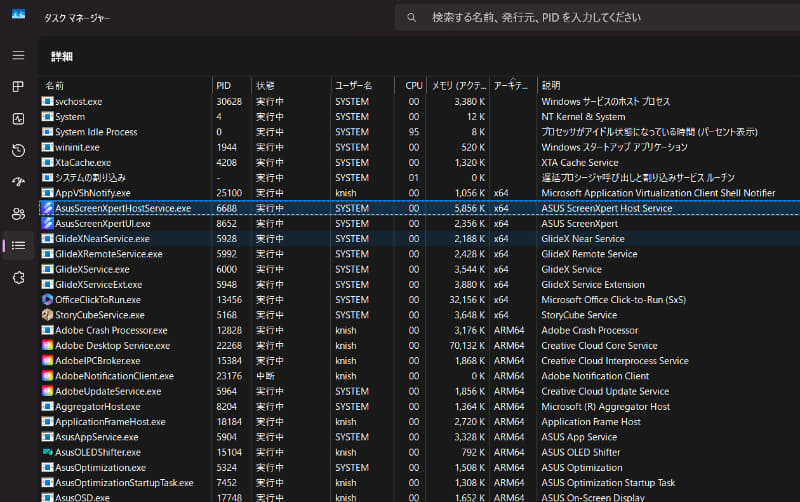
Task: Open the Services puzzle icon in sidebar
Action: (18, 278)
